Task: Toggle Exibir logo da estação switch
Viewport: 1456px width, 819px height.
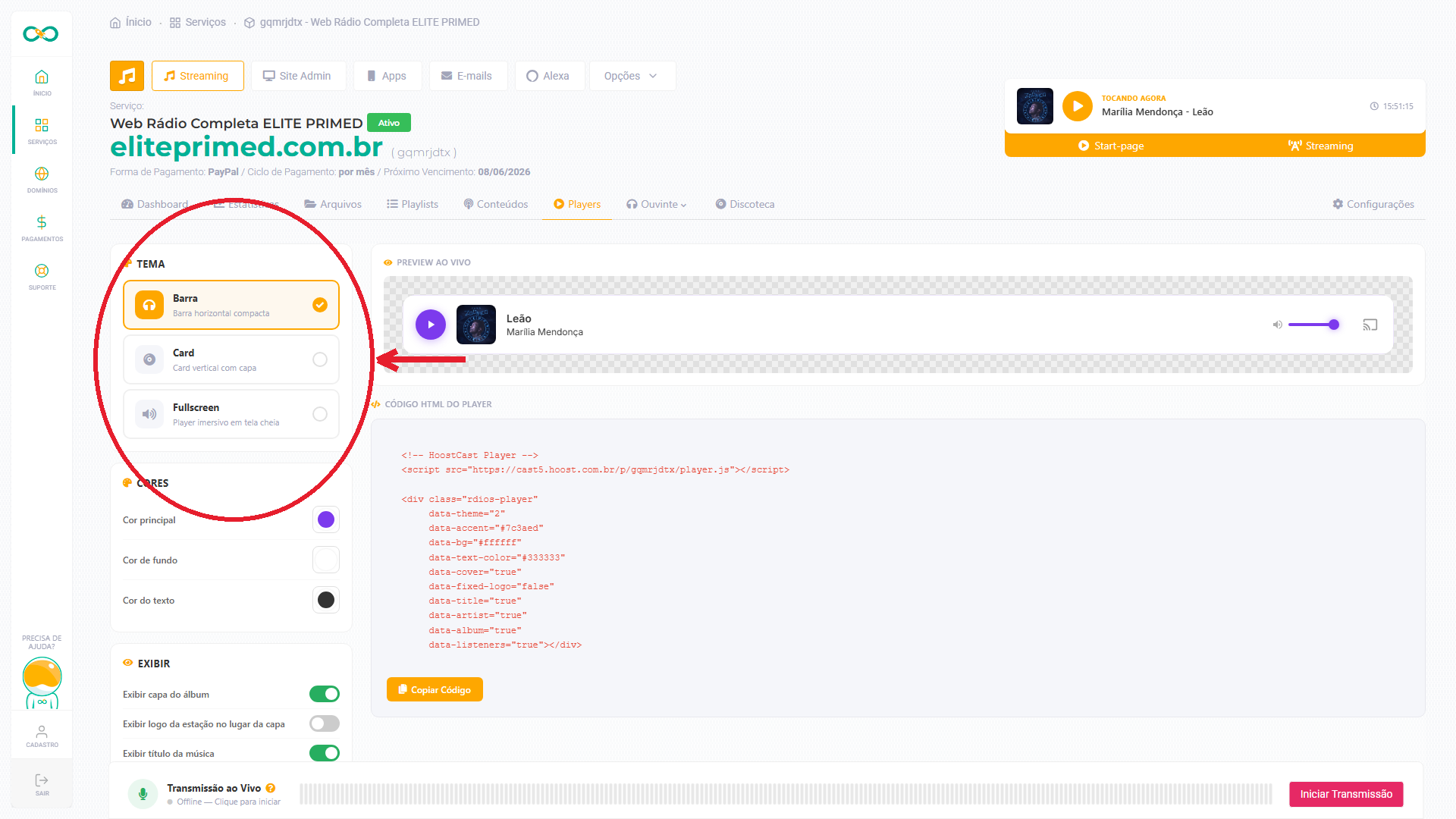Action: point(325,723)
